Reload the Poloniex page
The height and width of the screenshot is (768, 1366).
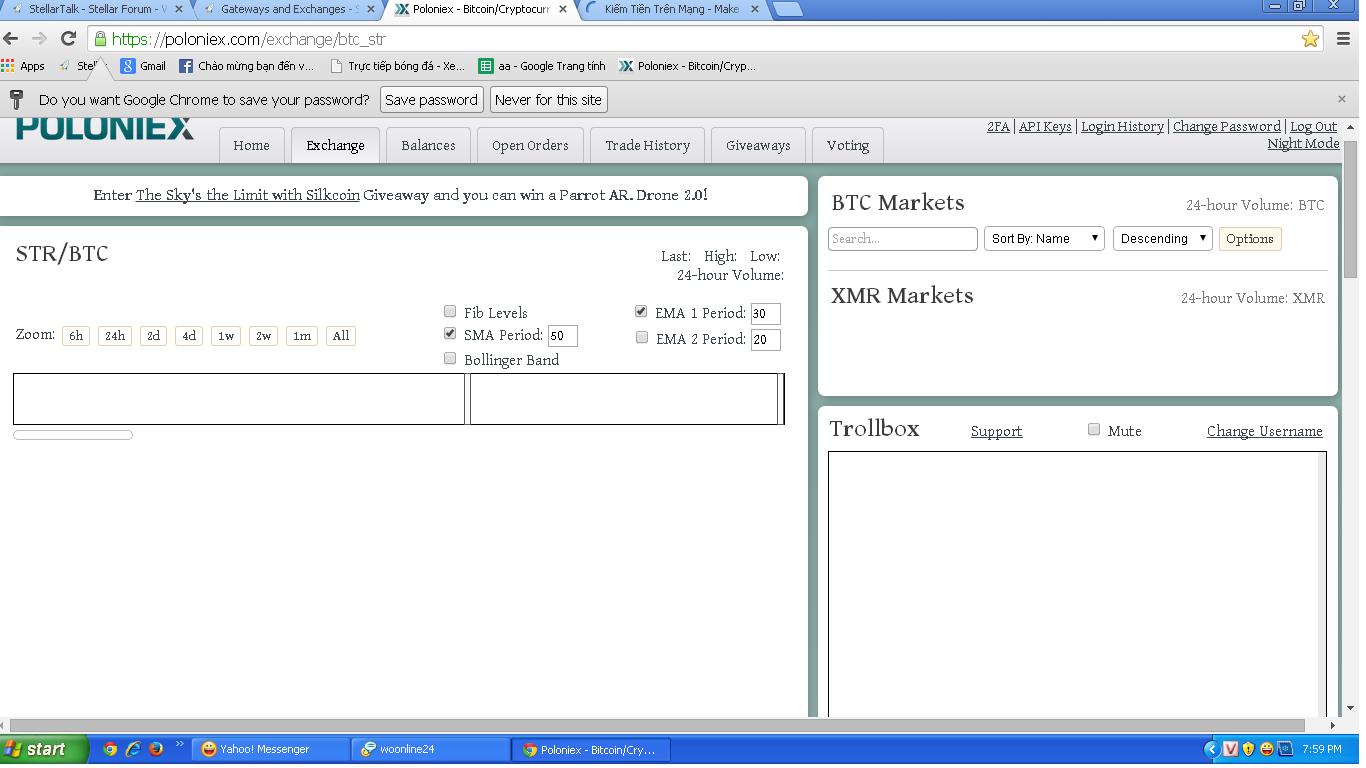(68, 39)
